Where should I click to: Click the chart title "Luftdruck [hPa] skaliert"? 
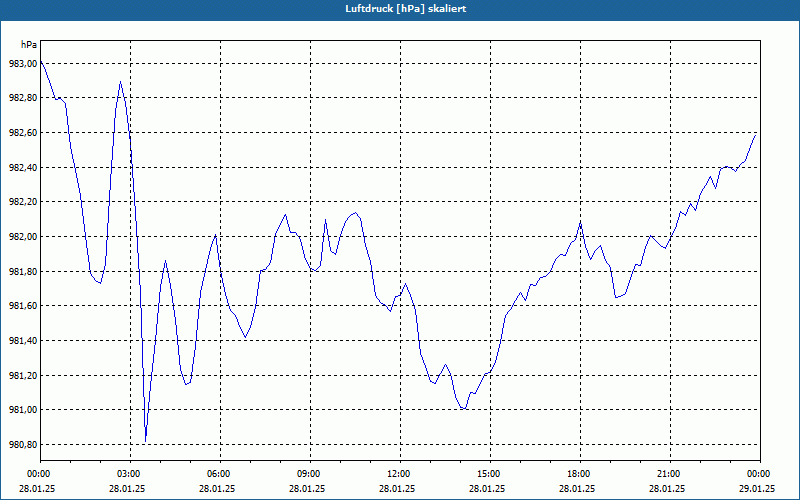pyautogui.click(x=406, y=9)
